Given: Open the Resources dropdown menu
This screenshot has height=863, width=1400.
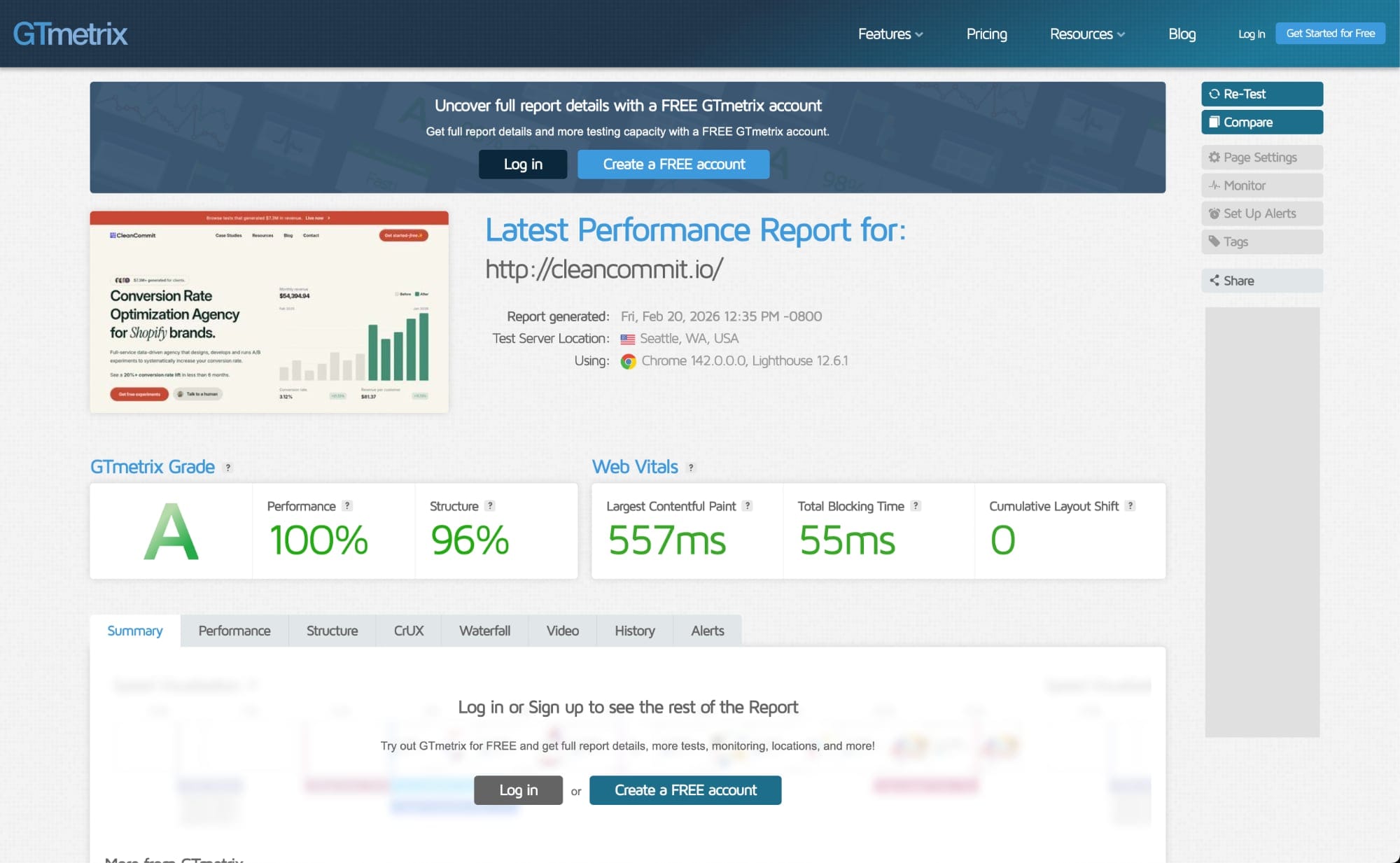Looking at the screenshot, I should [1087, 34].
